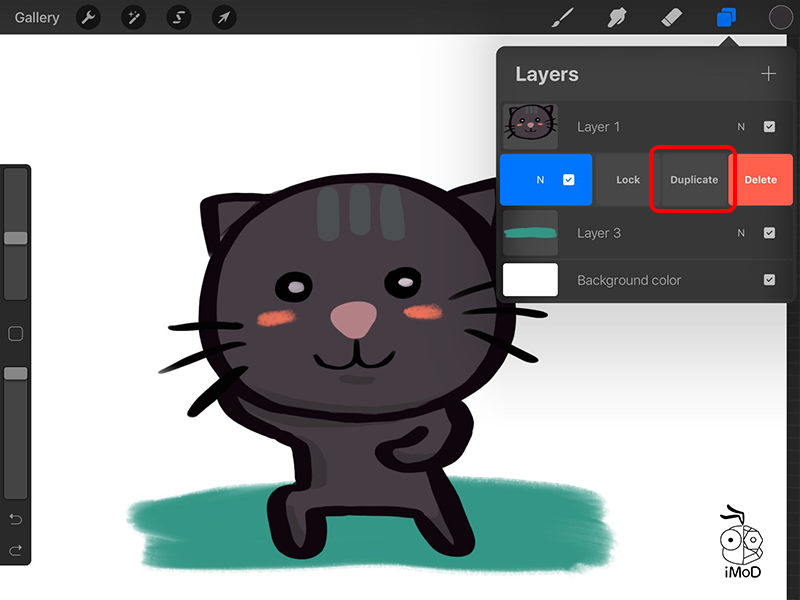Select the Smudge tool
Image resolution: width=800 pixels, height=600 pixels.
[617, 17]
